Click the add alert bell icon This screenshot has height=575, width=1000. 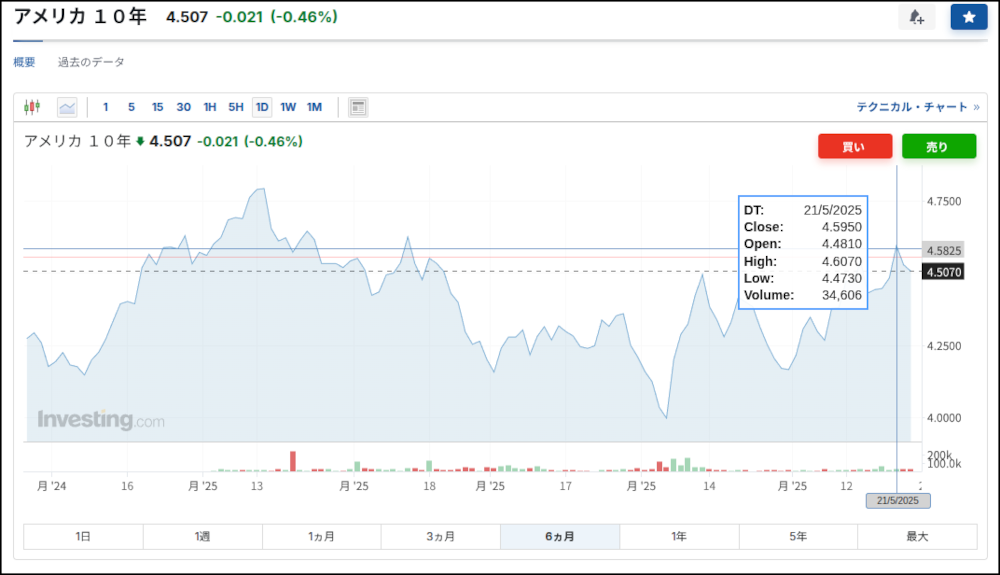tap(916, 17)
